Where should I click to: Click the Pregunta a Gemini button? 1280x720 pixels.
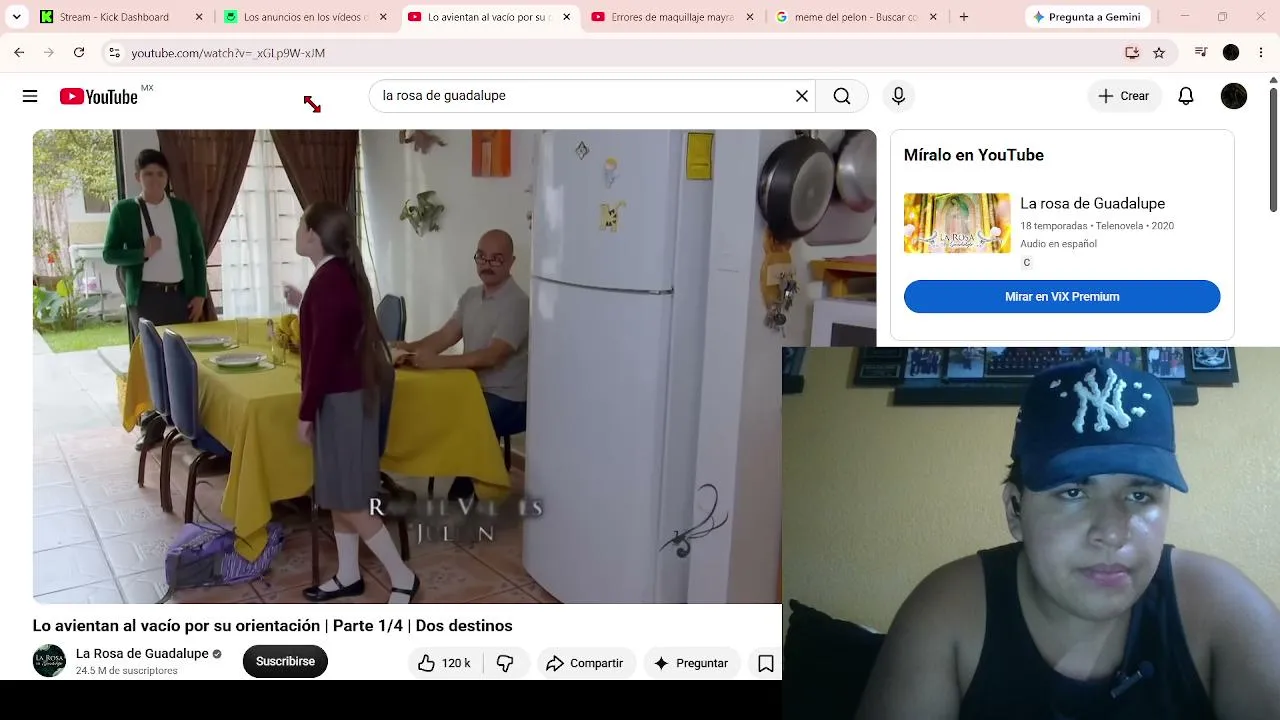(1087, 17)
